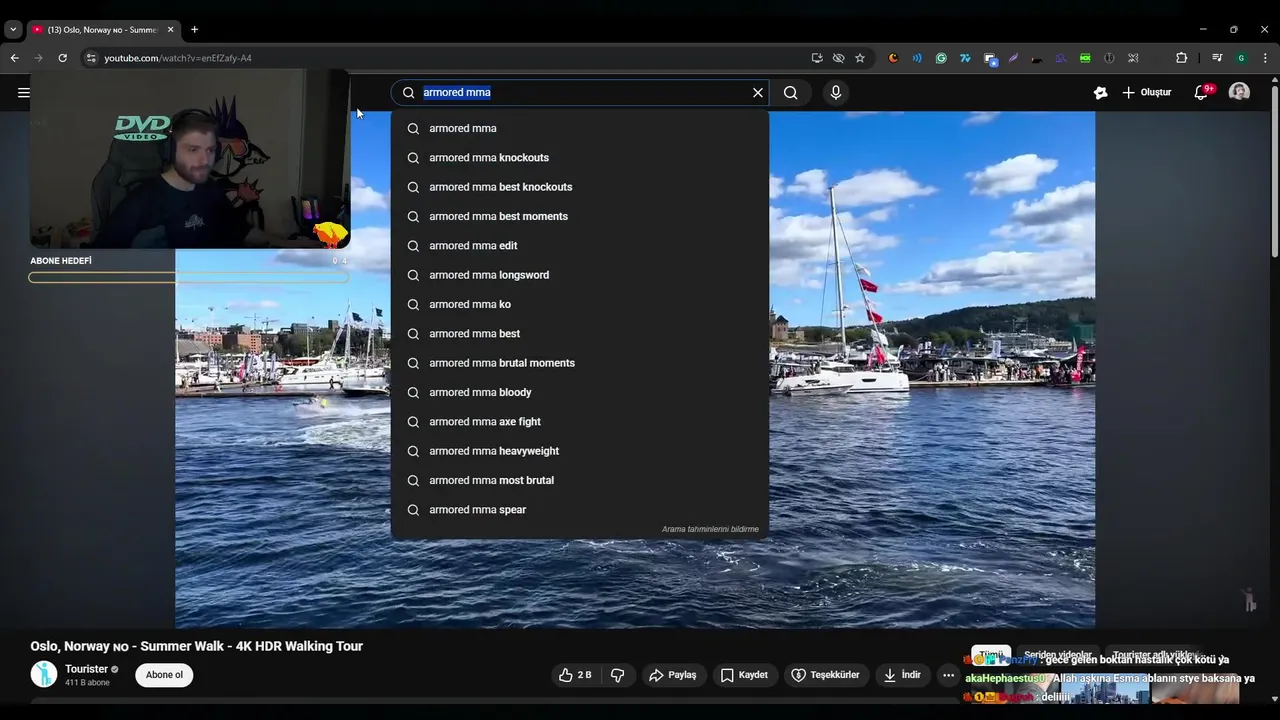Screen dimensions: 1280x720
Task: Choose 'armored mma heavyweight' suggestion
Action: click(580, 451)
